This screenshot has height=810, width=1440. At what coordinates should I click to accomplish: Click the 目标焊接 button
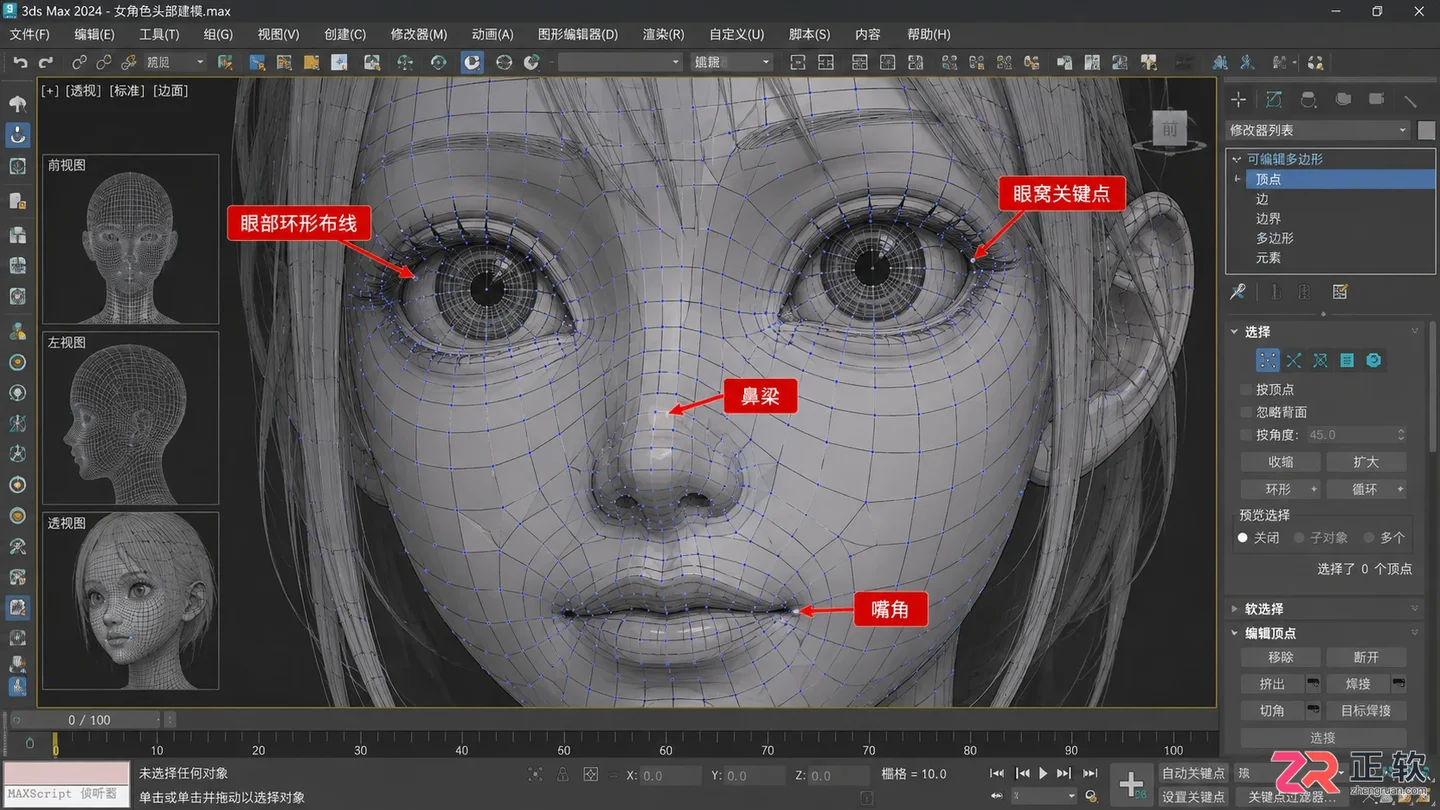pyautogui.click(x=1366, y=711)
